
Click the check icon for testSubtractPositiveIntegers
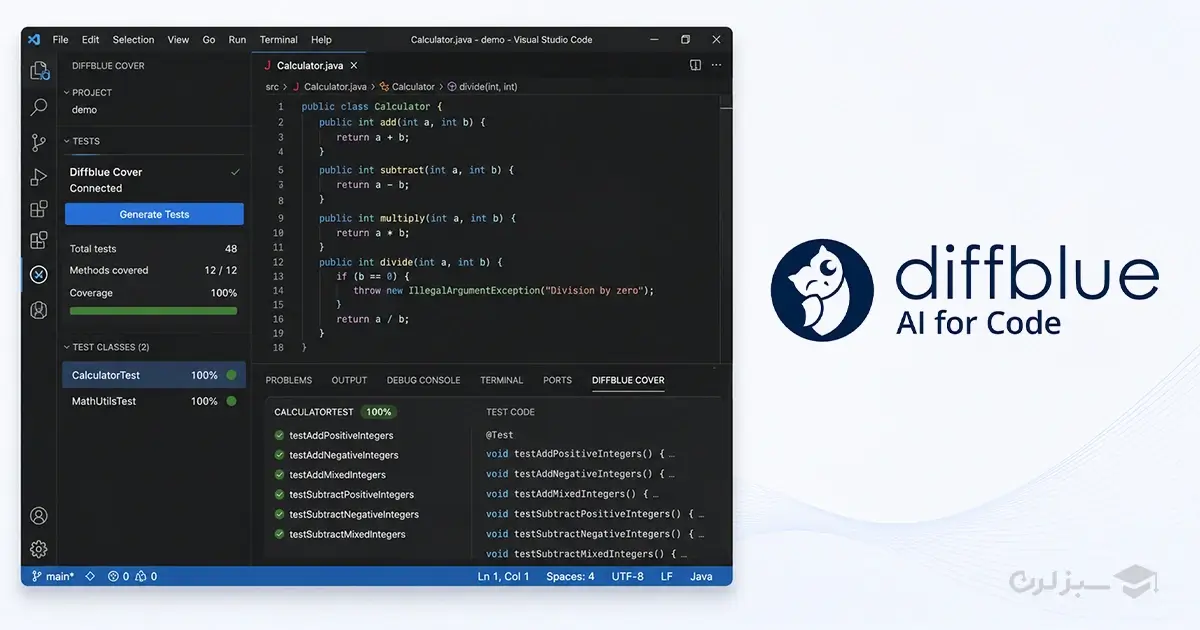click(x=280, y=494)
